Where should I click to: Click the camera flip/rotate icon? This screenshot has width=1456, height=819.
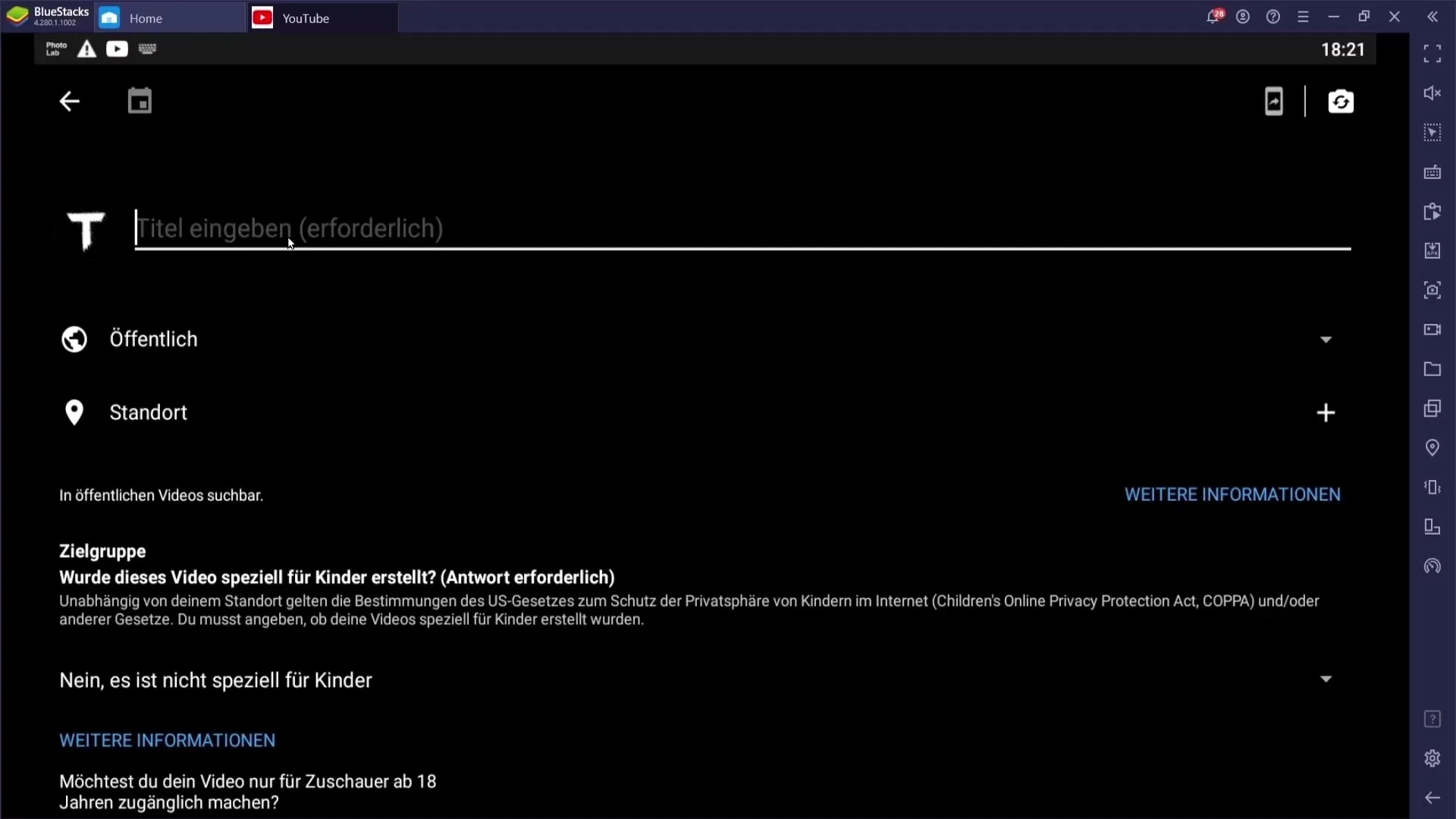click(x=1339, y=100)
